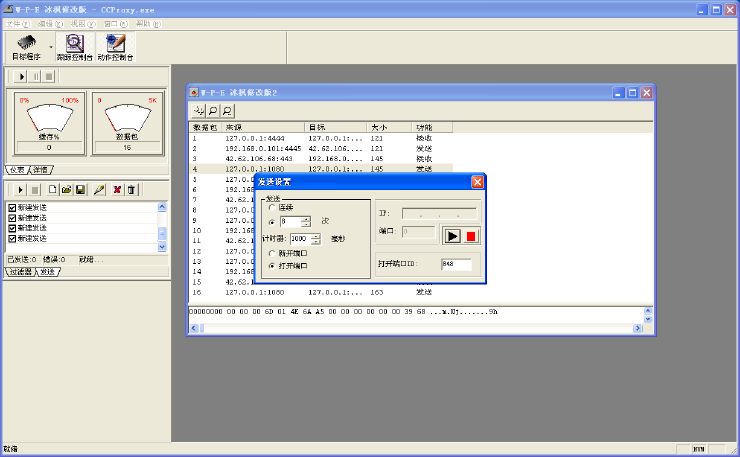Open the 窗口 menu
The width and height of the screenshot is (740, 457).
[116, 24]
